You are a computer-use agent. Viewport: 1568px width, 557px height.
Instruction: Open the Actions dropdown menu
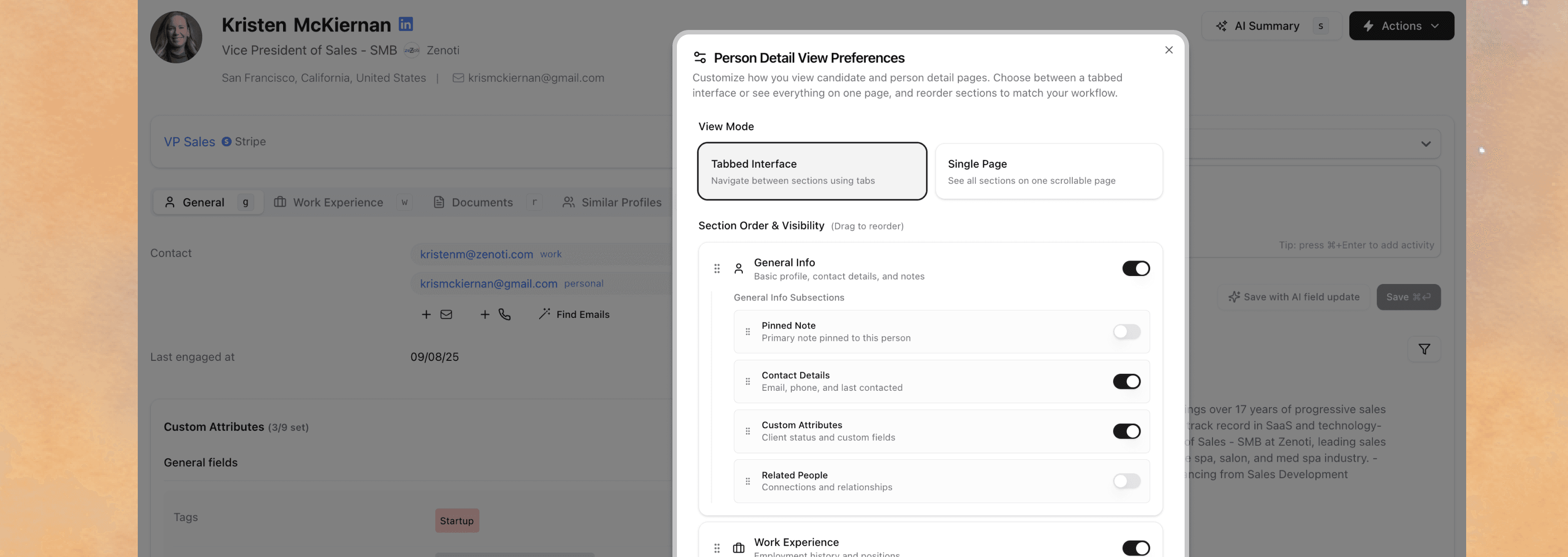coord(1401,25)
